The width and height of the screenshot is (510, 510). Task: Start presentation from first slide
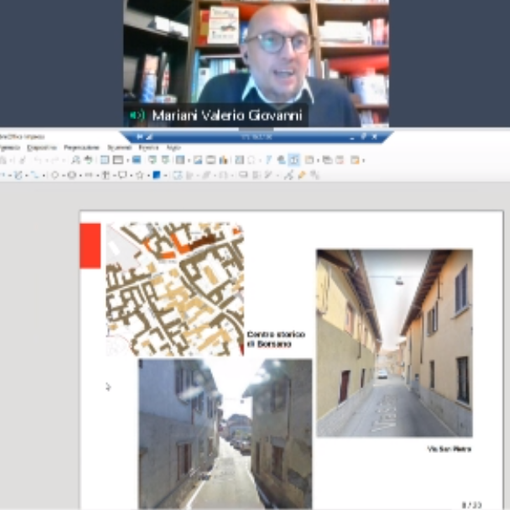tap(152, 160)
